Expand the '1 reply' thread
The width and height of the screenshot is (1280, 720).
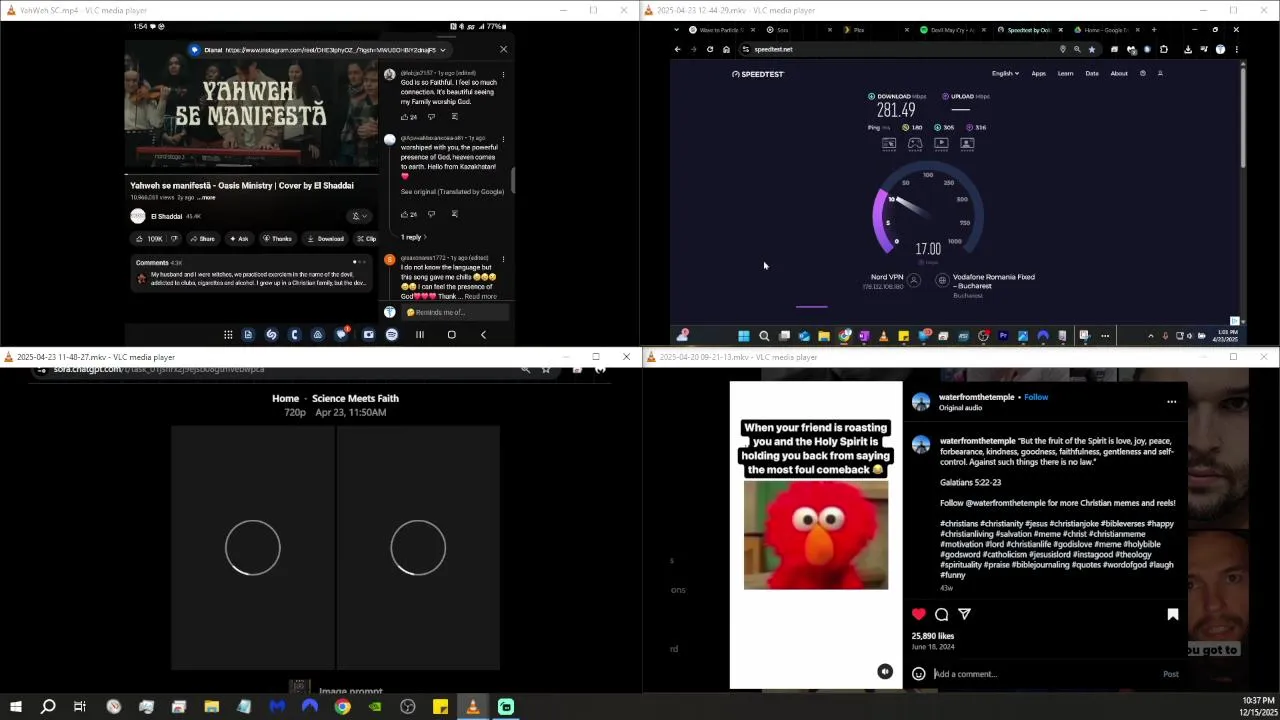click(414, 237)
